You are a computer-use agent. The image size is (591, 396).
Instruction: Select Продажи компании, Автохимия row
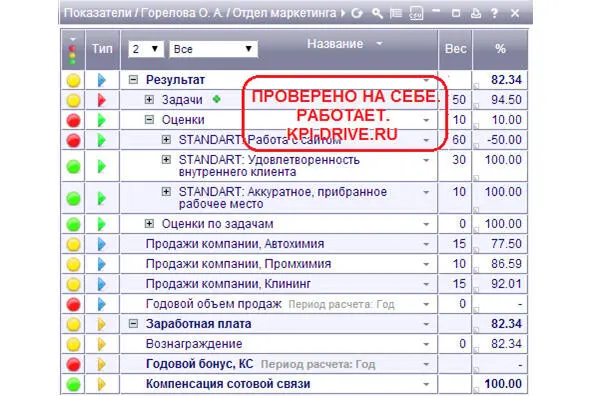pyautogui.click(x=294, y=244)
